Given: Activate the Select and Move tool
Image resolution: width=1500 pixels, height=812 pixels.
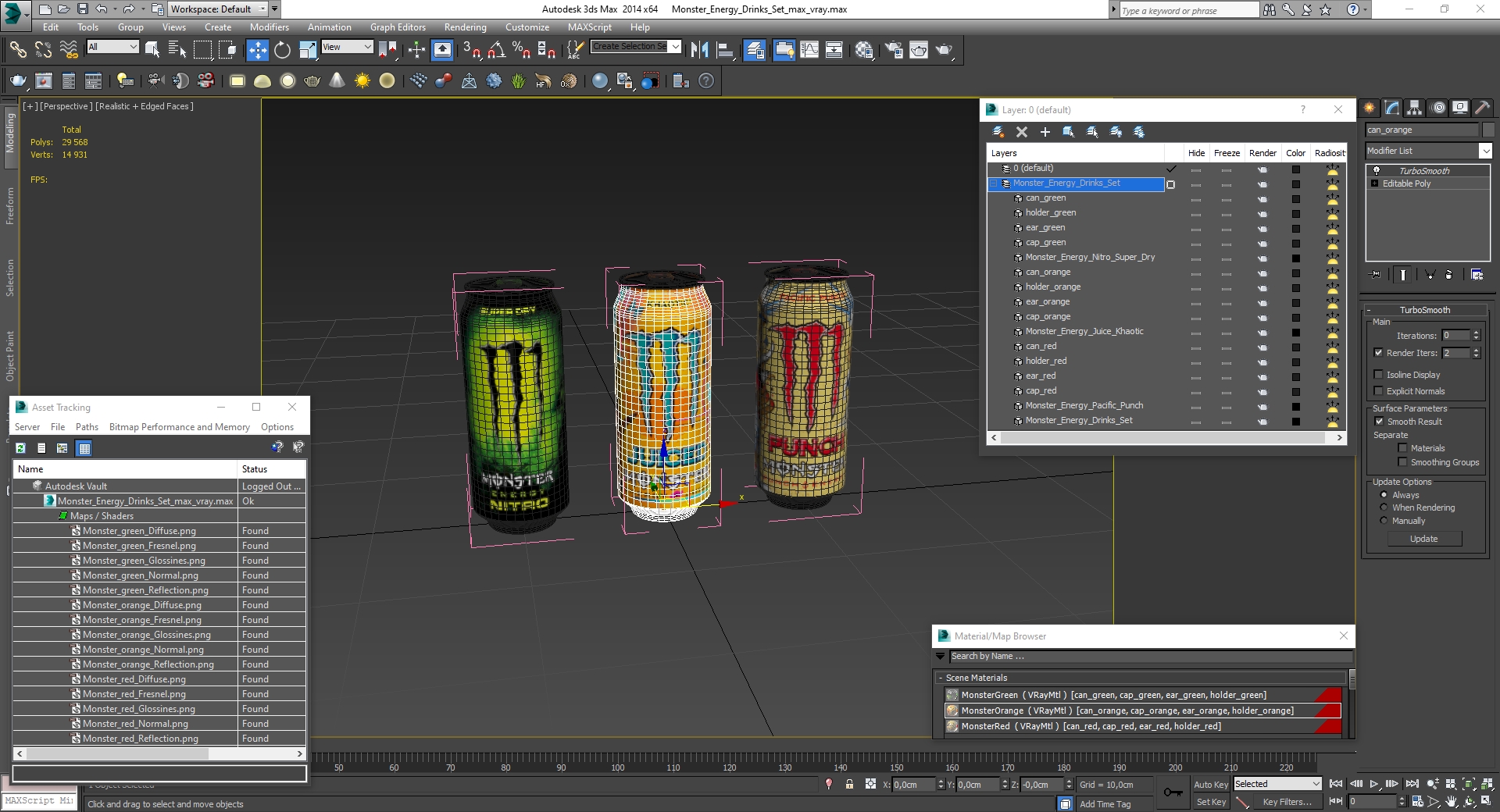Looking at the screenshot, I should coord(257,50).
